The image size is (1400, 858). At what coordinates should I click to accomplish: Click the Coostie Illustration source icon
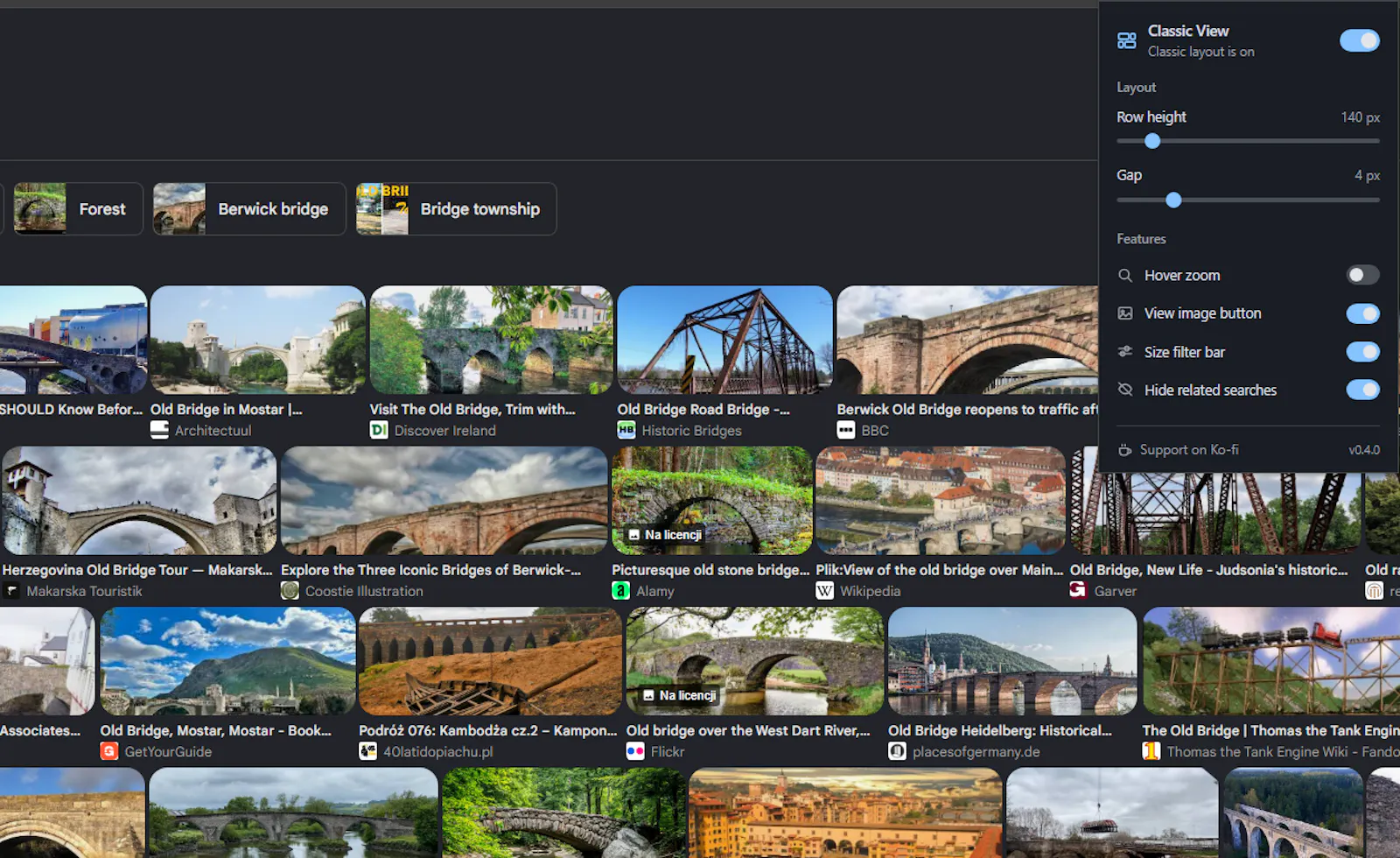290,591
